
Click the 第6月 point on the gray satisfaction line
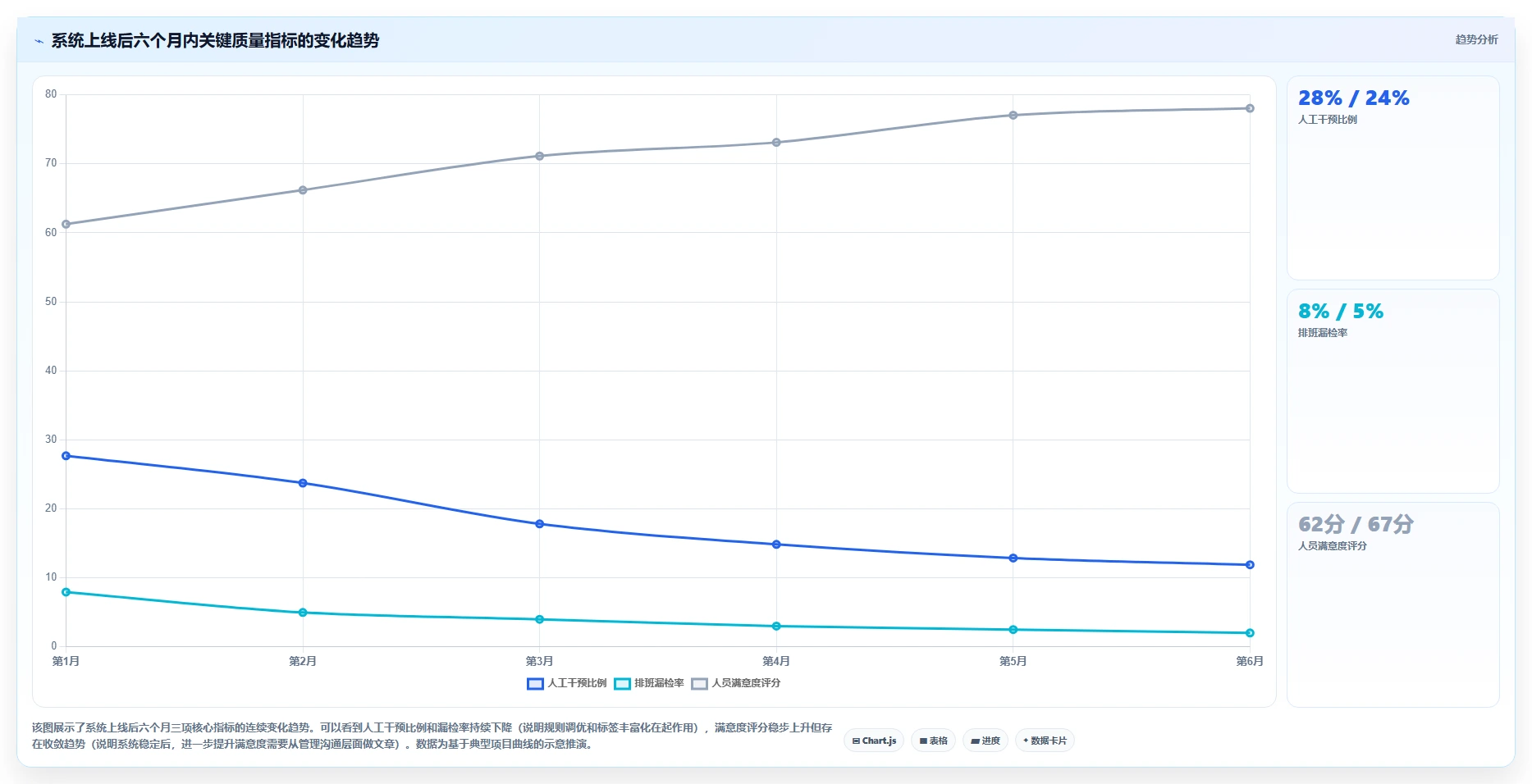(1250, 108)
